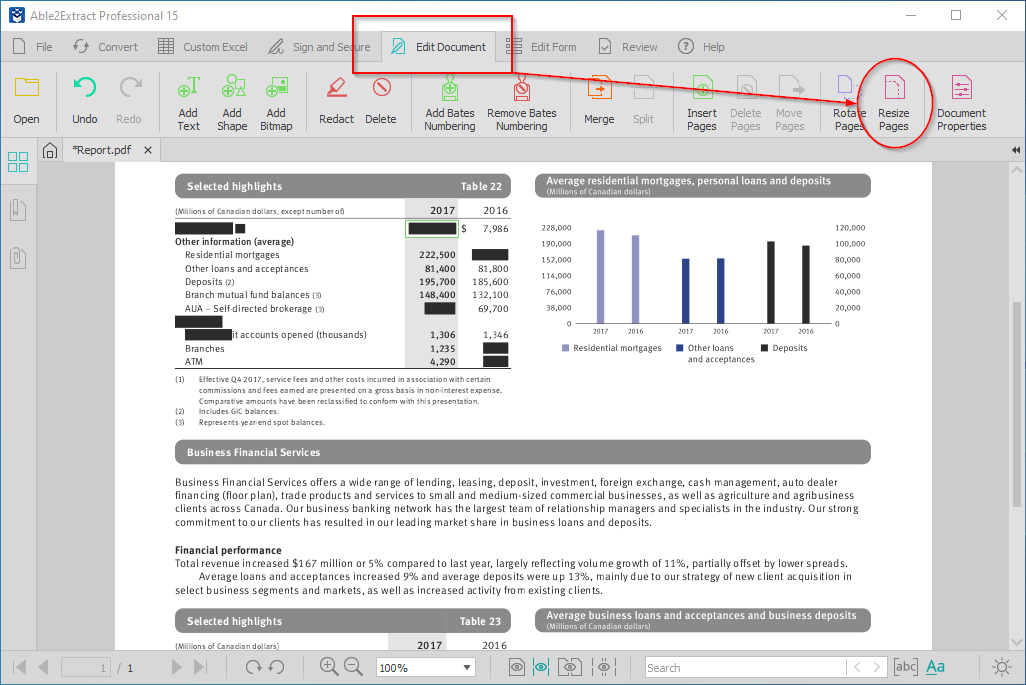Select the Add Bitmap tool
Screen dimensions: 1026x685
[x=276, y=103]
